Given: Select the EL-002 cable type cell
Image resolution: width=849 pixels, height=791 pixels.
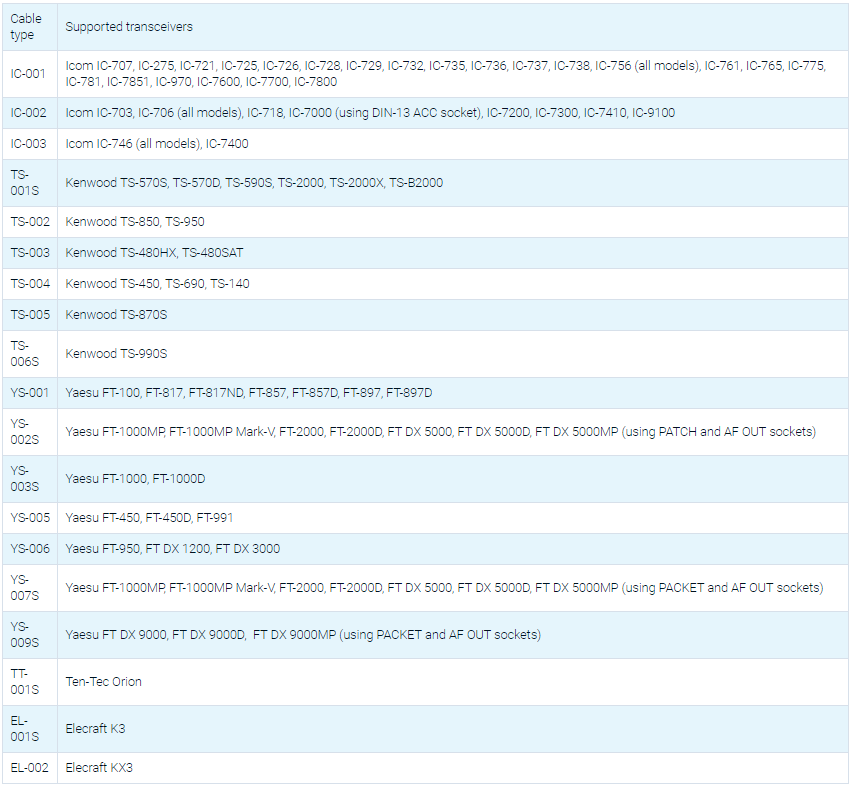Looking at the screenshot, I should pos(30,768).
